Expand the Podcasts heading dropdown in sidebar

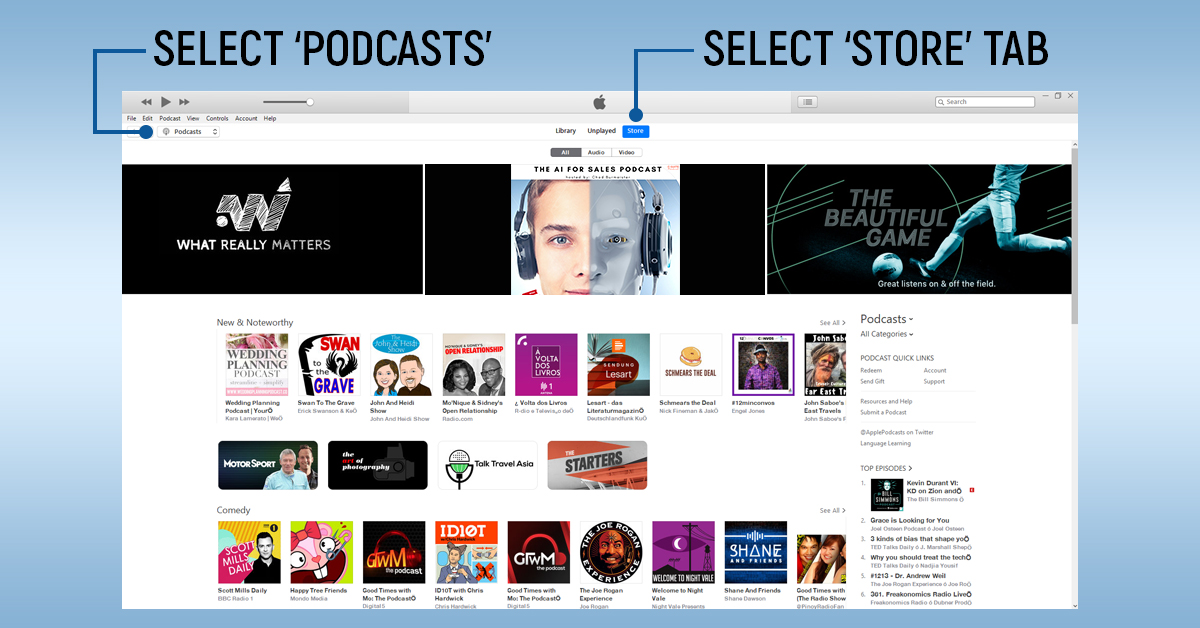pos(887,319)
